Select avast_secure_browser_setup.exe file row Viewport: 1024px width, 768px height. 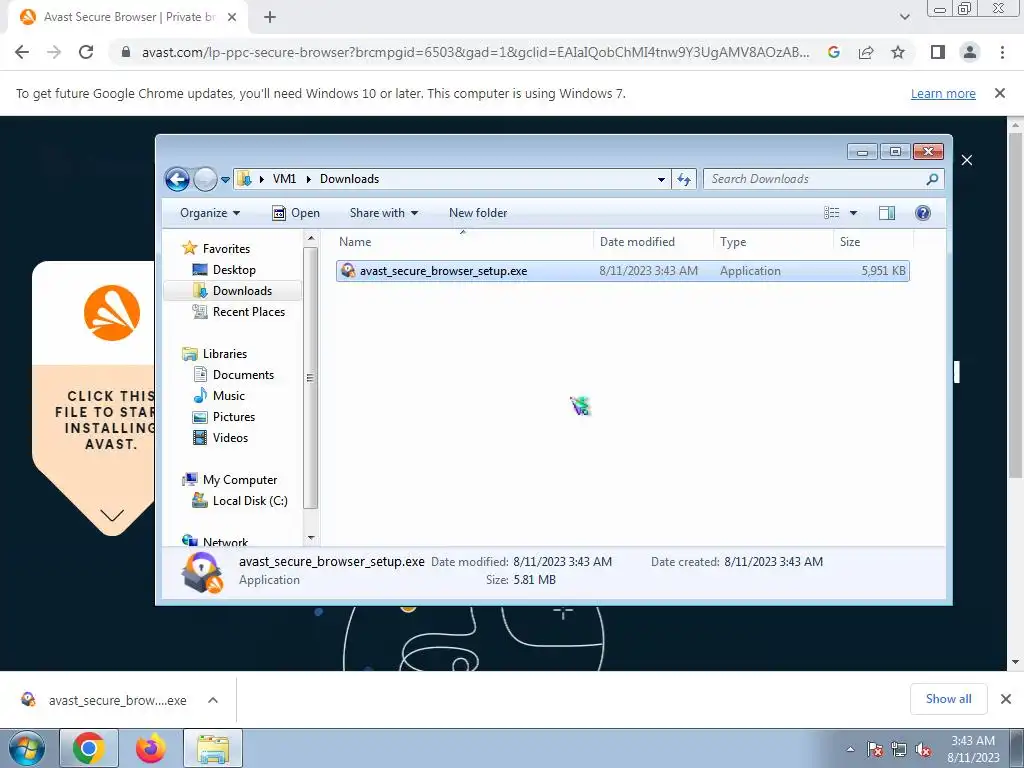[622, 271]
